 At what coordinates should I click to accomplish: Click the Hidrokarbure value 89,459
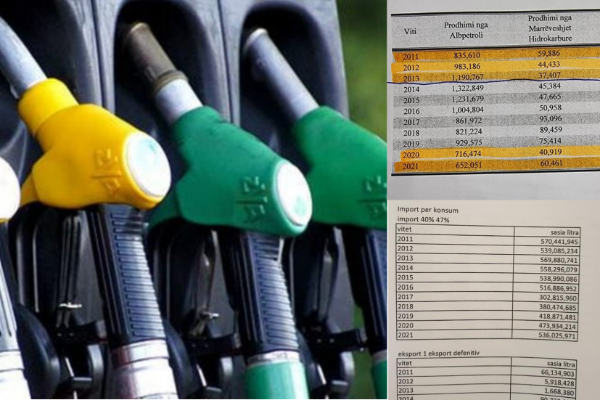550,130
